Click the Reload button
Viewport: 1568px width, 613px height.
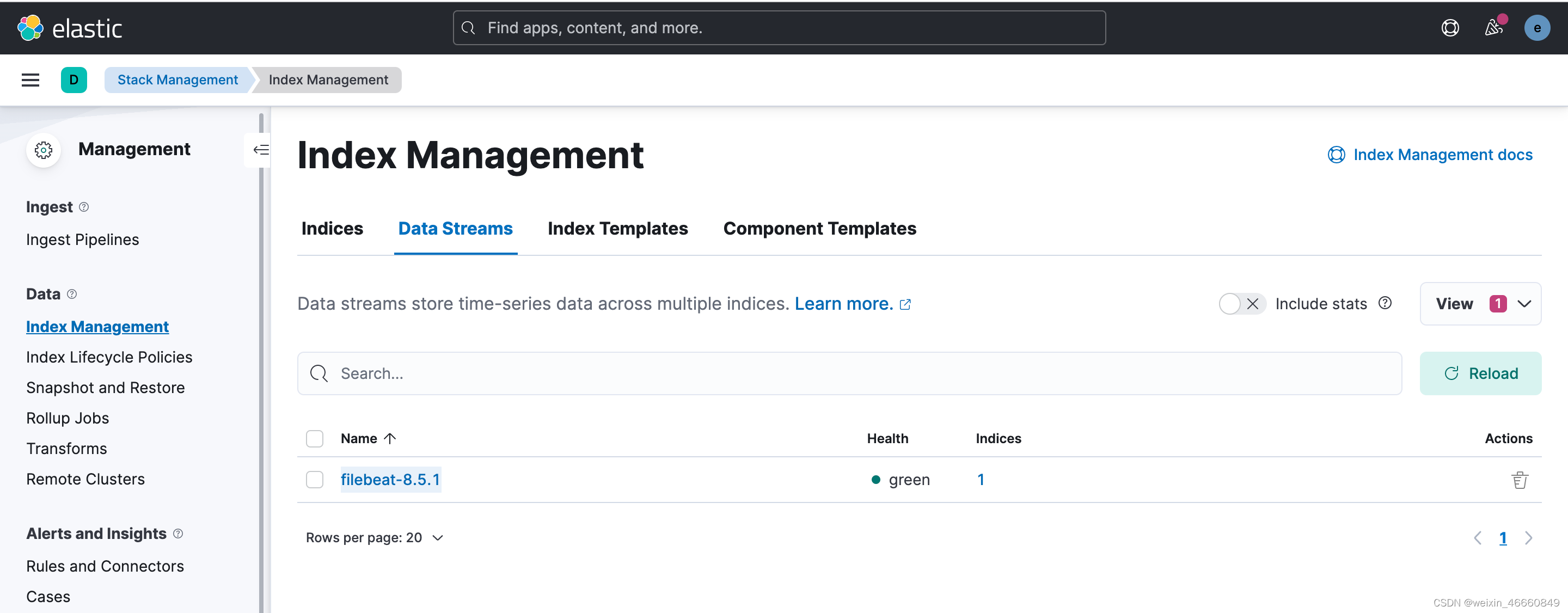coord(1480,373)
